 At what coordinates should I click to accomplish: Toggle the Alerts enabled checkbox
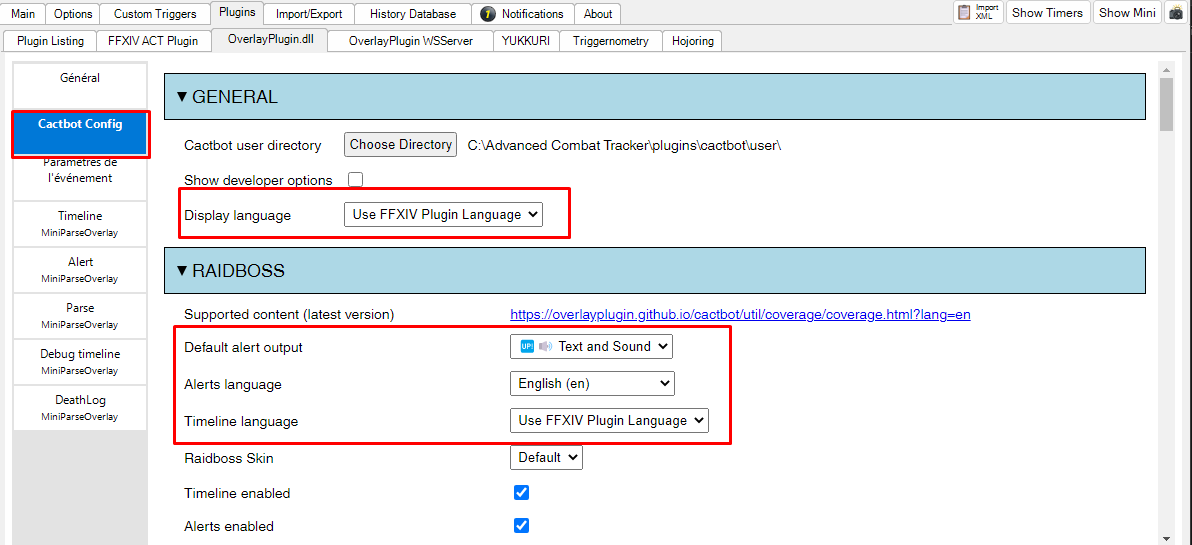[x=521, y=526]
